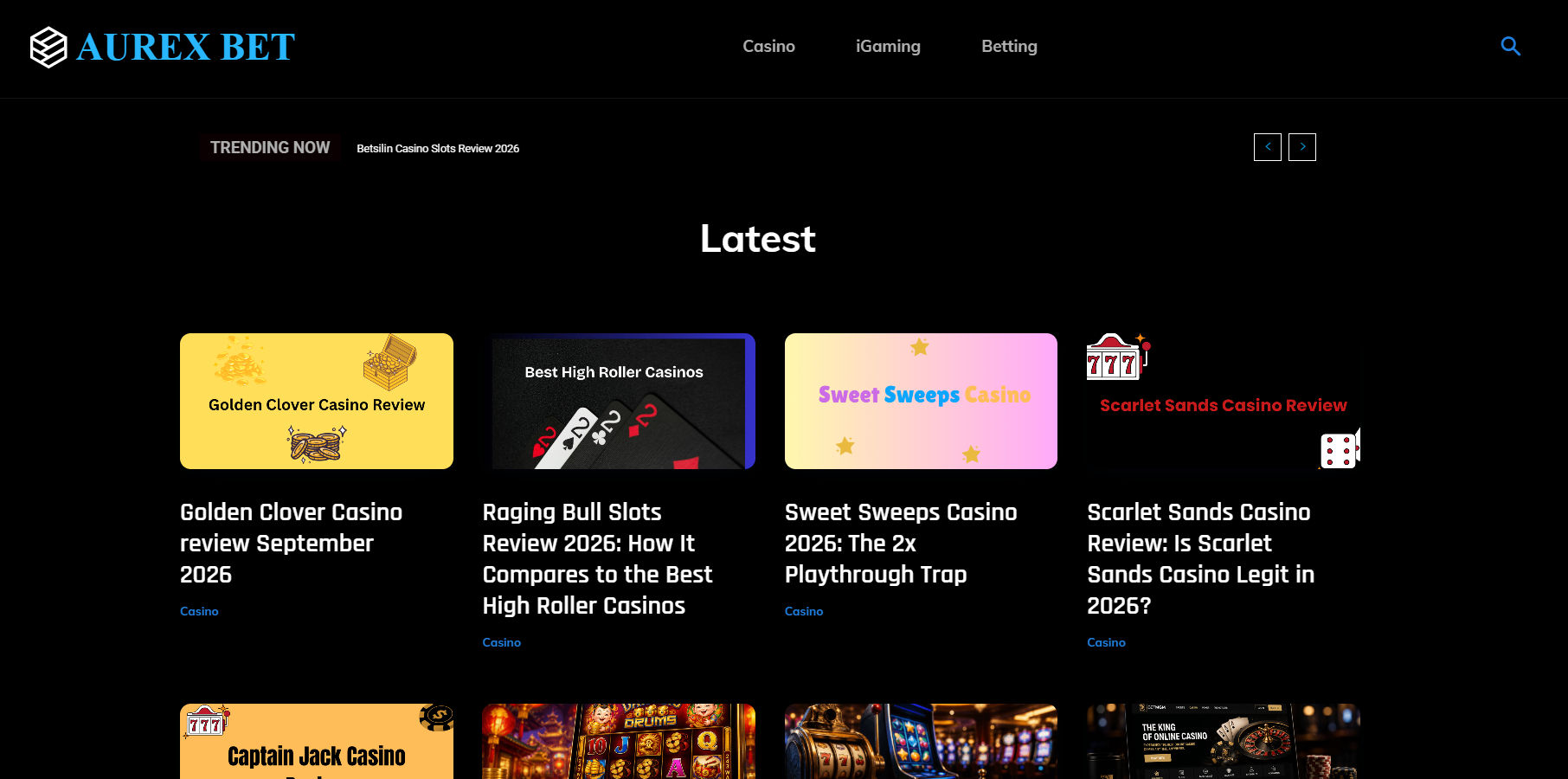Open the iGaming menu item
1568x779 pixels.
click(x=888, y=47)
